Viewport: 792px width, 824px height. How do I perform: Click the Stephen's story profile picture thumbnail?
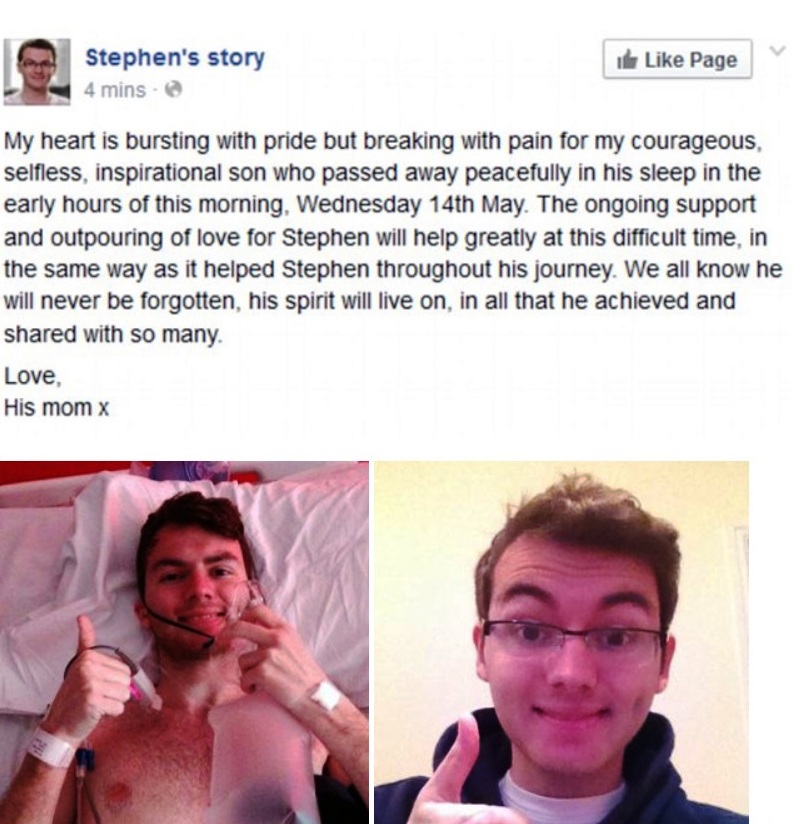(x=37, y=72)
